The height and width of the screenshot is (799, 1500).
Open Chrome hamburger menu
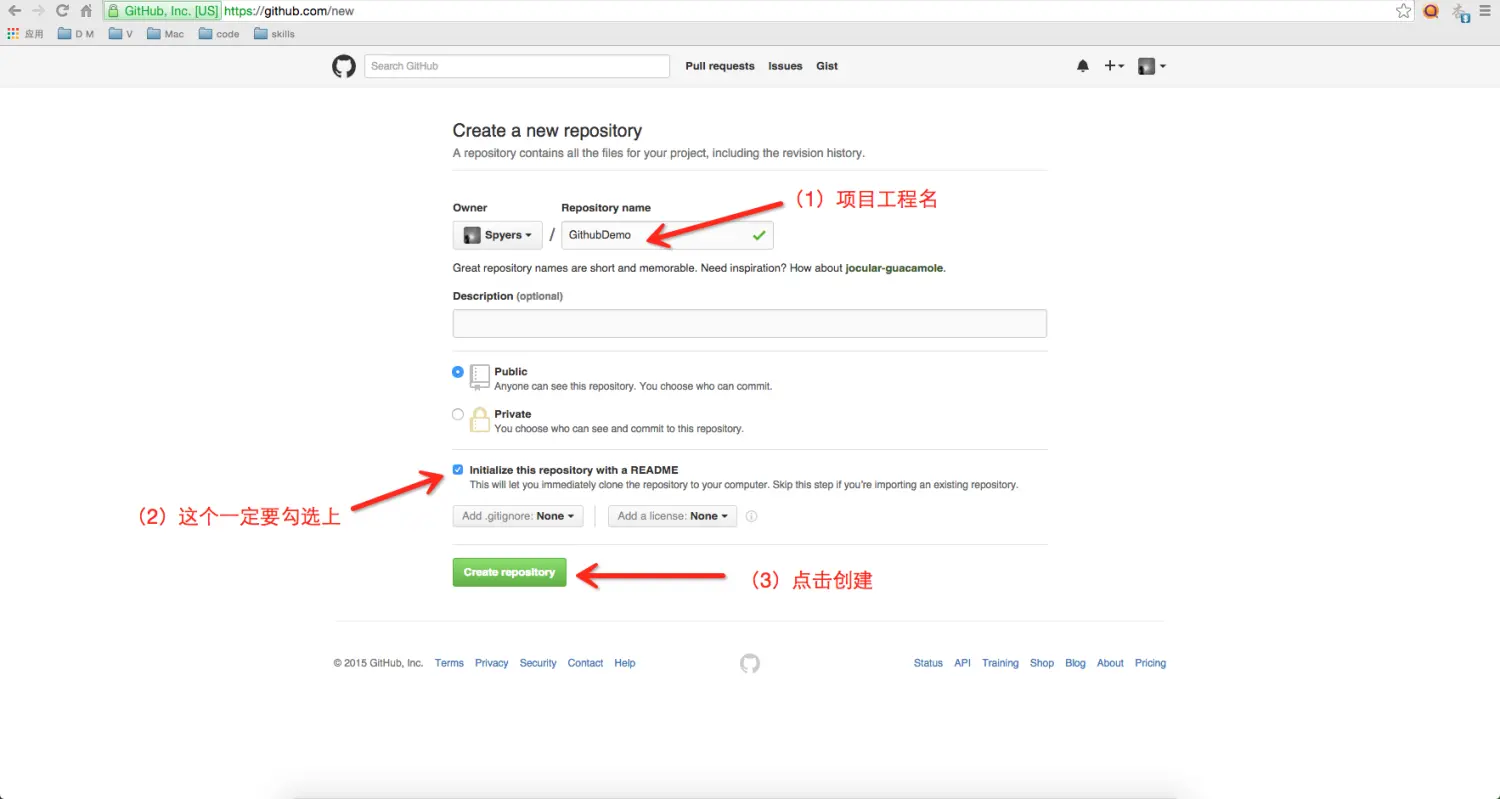[1487, 11]
